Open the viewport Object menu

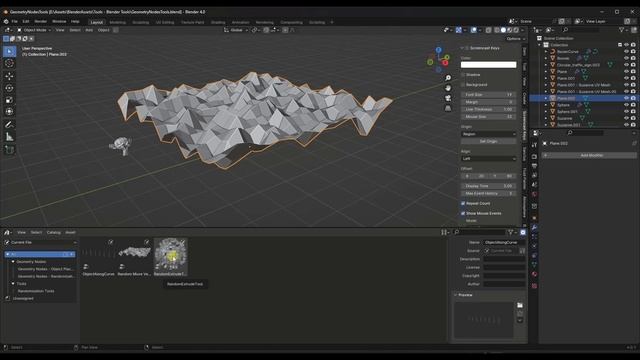pyautogui.click(x=103, y=30)
